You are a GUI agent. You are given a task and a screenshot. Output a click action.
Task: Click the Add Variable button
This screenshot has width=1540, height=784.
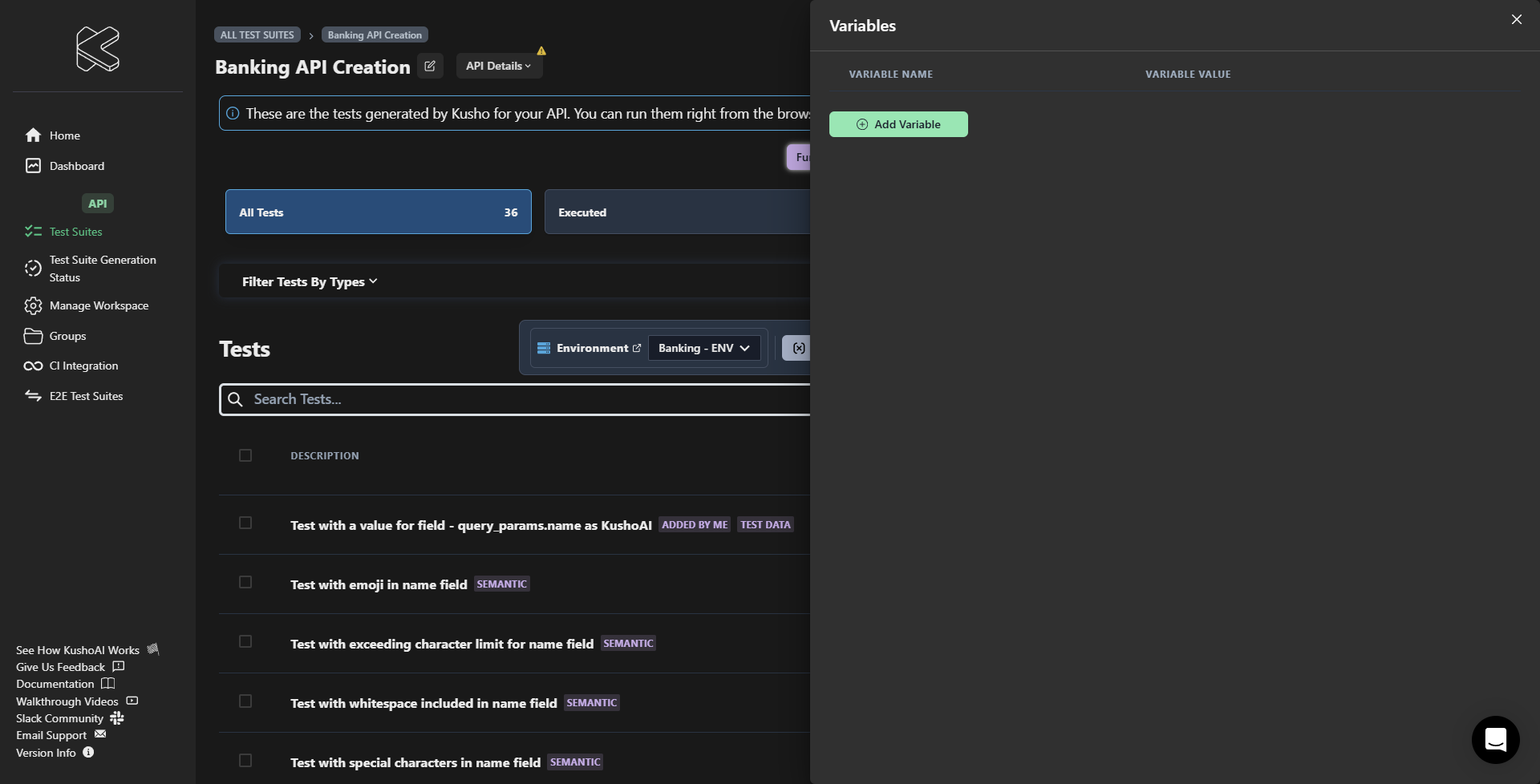pyautogui.click(x=898, y=124)
